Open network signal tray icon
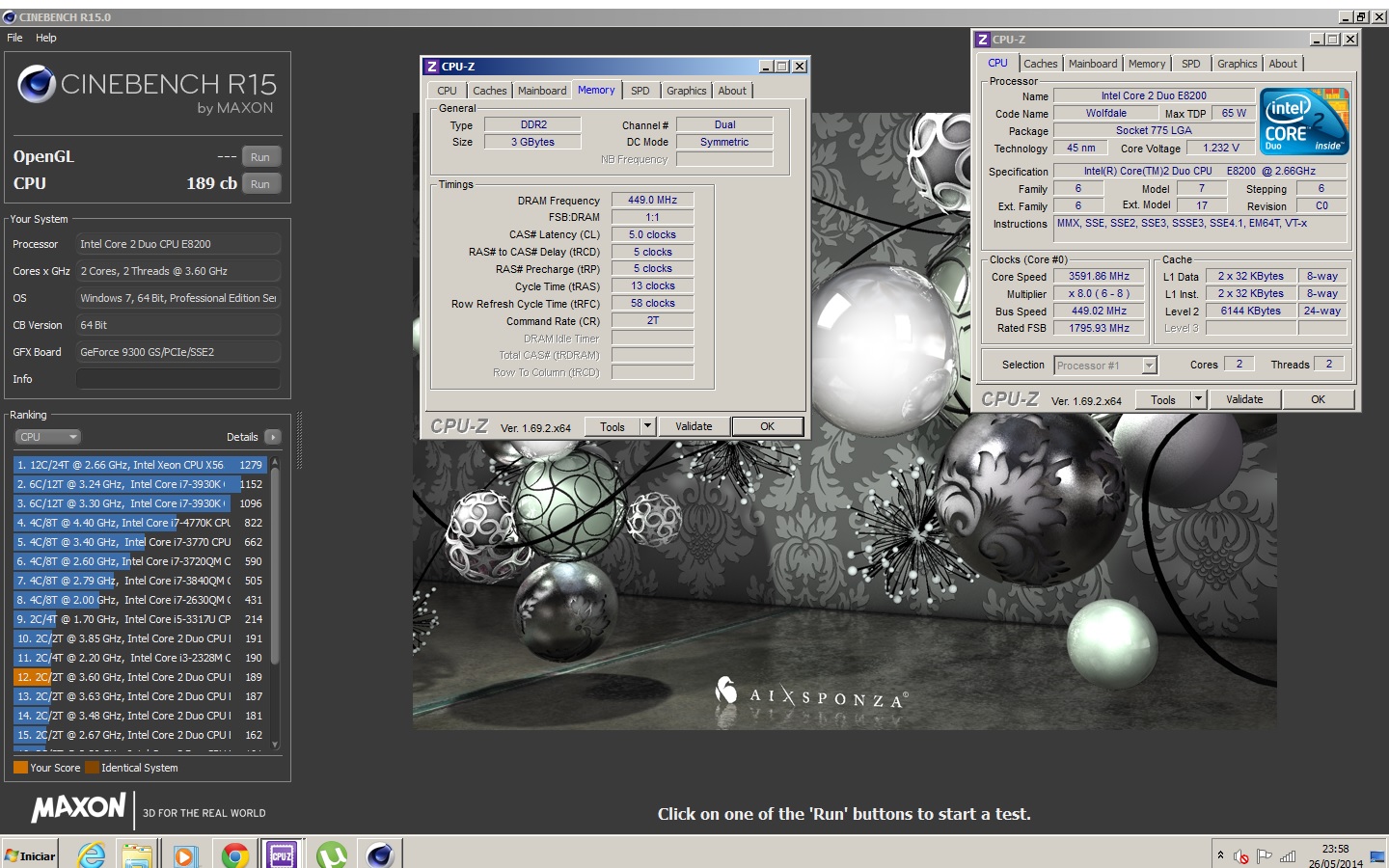Screen dimensions: 1389x868 tap(1287, 856)
